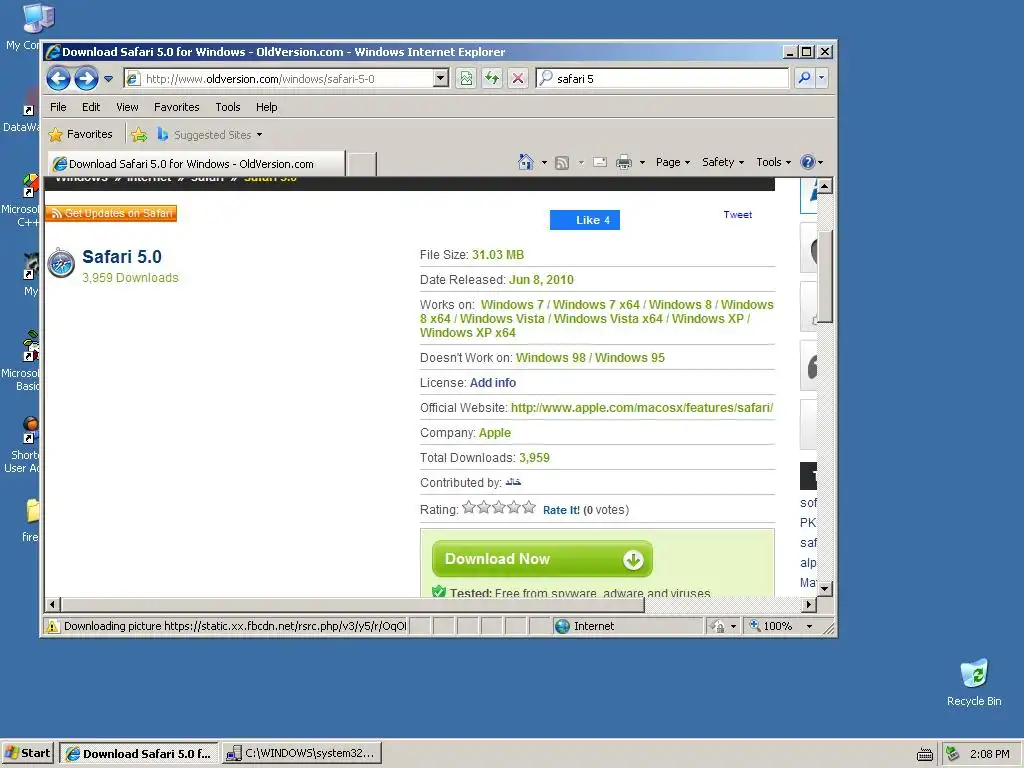Click the Facebook Like 4 button
The image size is (1024, 768).
click(584, 220)
